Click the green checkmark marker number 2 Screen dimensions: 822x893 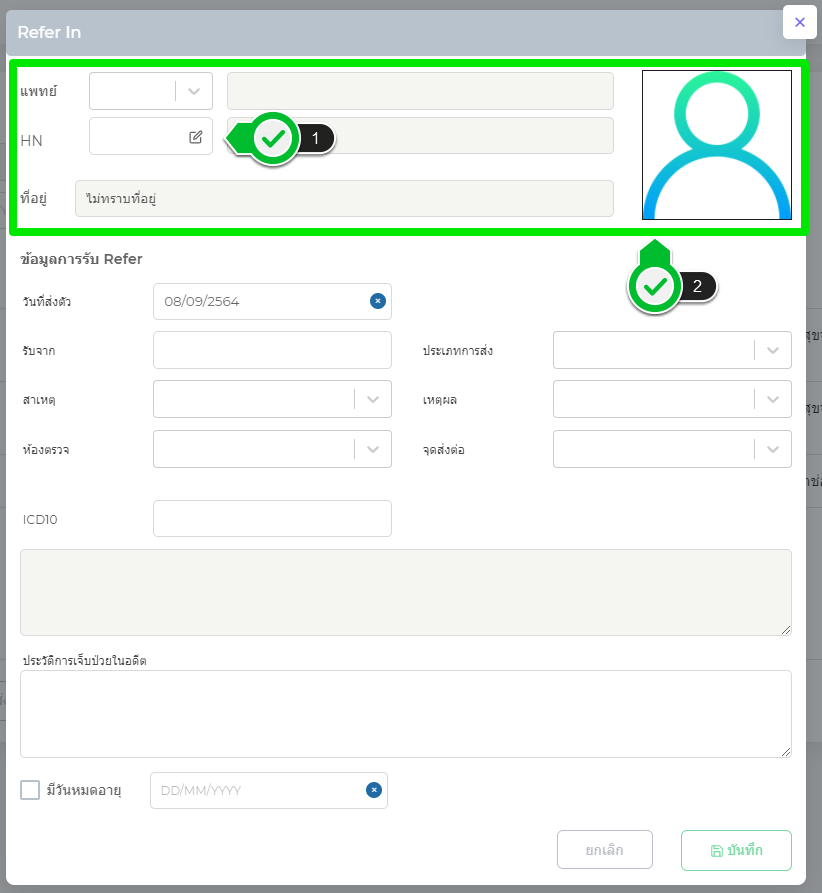(655, 287)
